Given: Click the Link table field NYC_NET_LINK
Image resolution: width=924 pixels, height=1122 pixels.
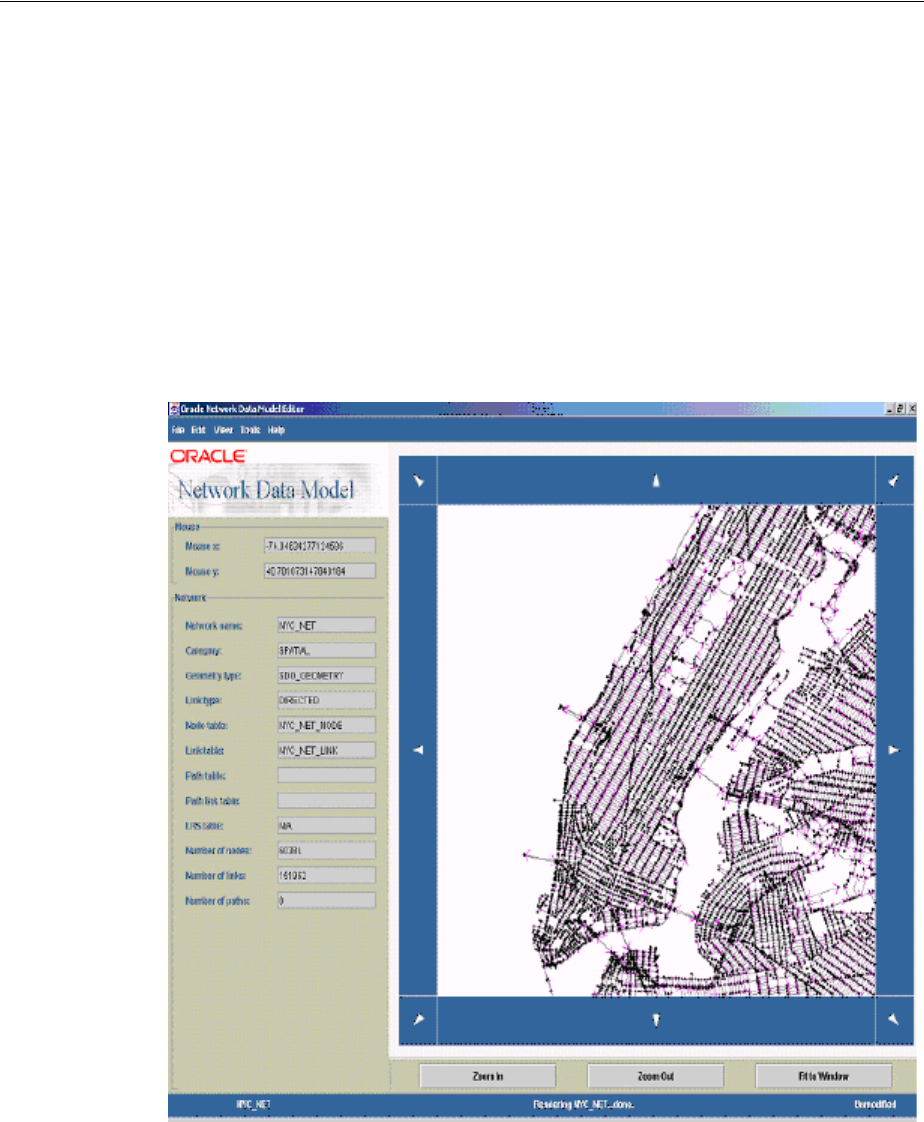Looking at the screenshot, I should click(326, 751).
